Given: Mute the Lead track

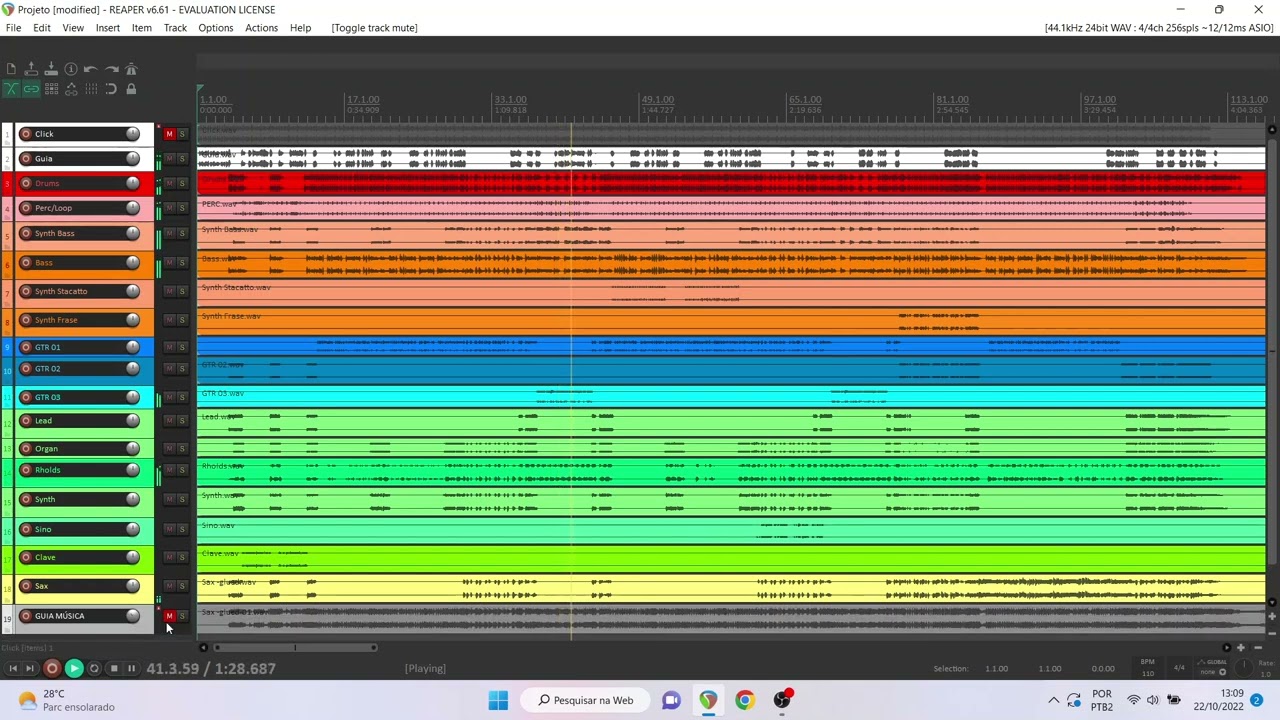Looking at the screenshot, I should coord(170,421).
